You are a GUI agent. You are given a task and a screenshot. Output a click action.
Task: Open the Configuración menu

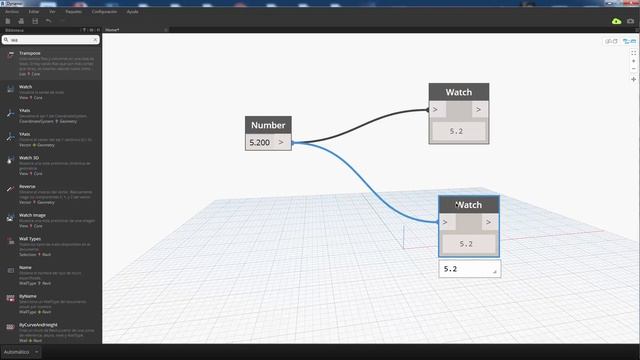104,12
